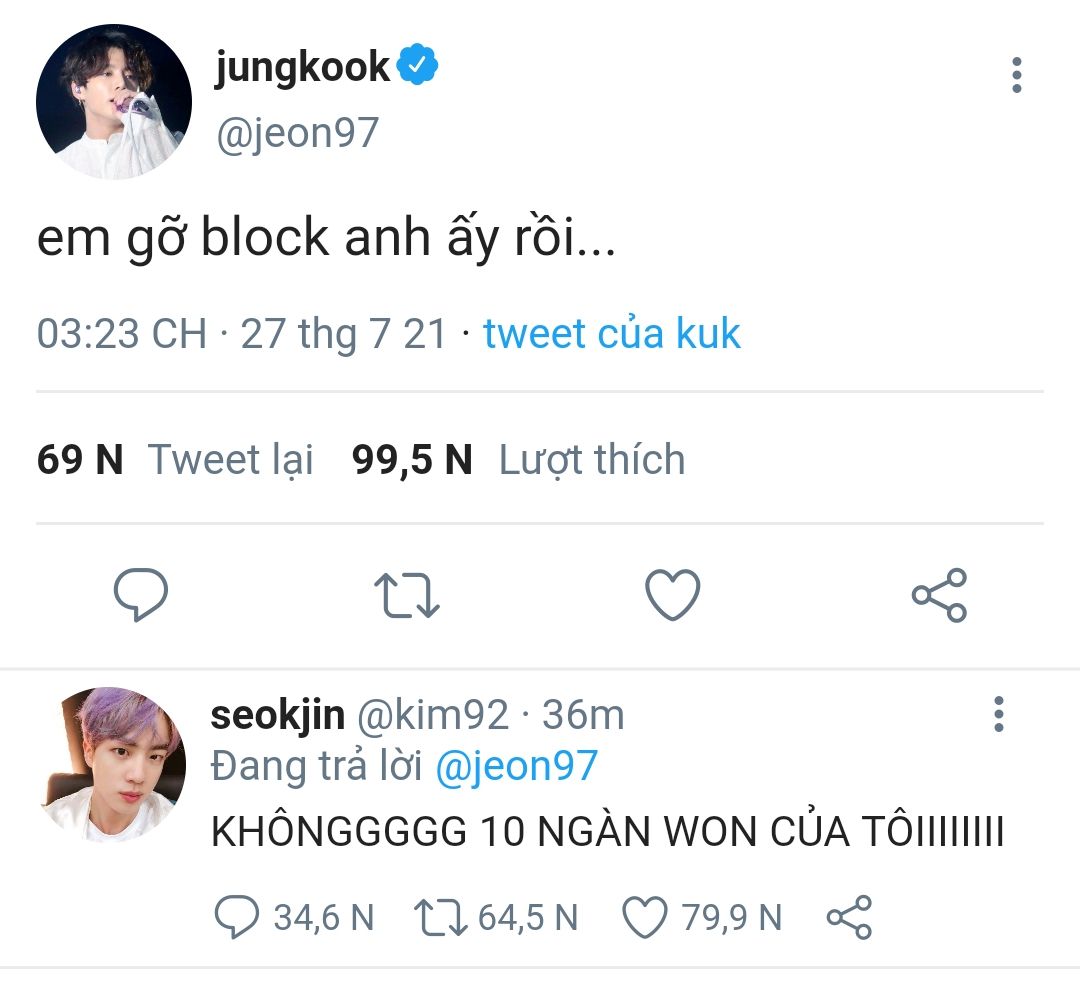
Task: Click the verified badge next to jungkook
Action: (417, 65)
